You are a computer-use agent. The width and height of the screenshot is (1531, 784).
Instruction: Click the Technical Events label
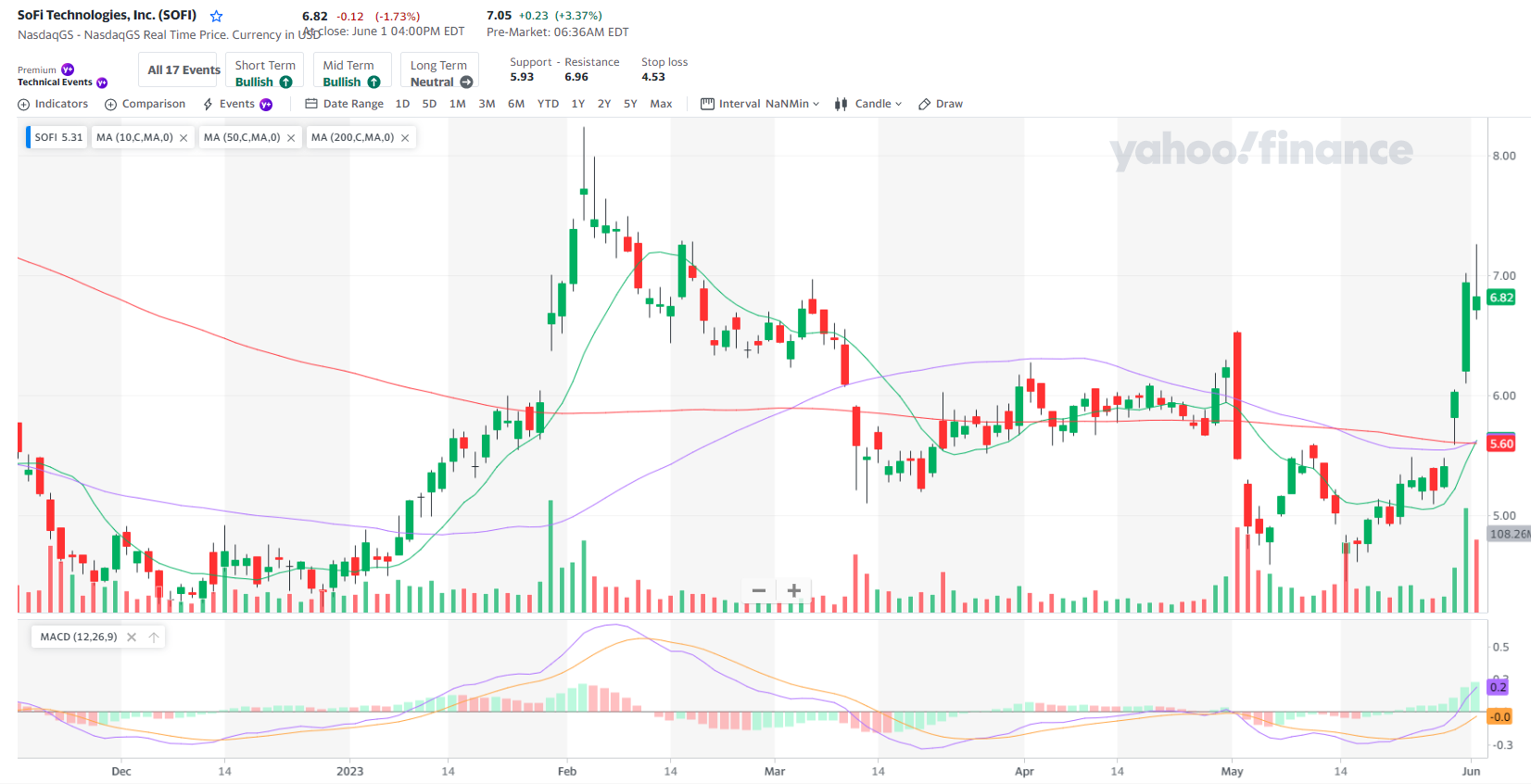click(x=55, y=82)
